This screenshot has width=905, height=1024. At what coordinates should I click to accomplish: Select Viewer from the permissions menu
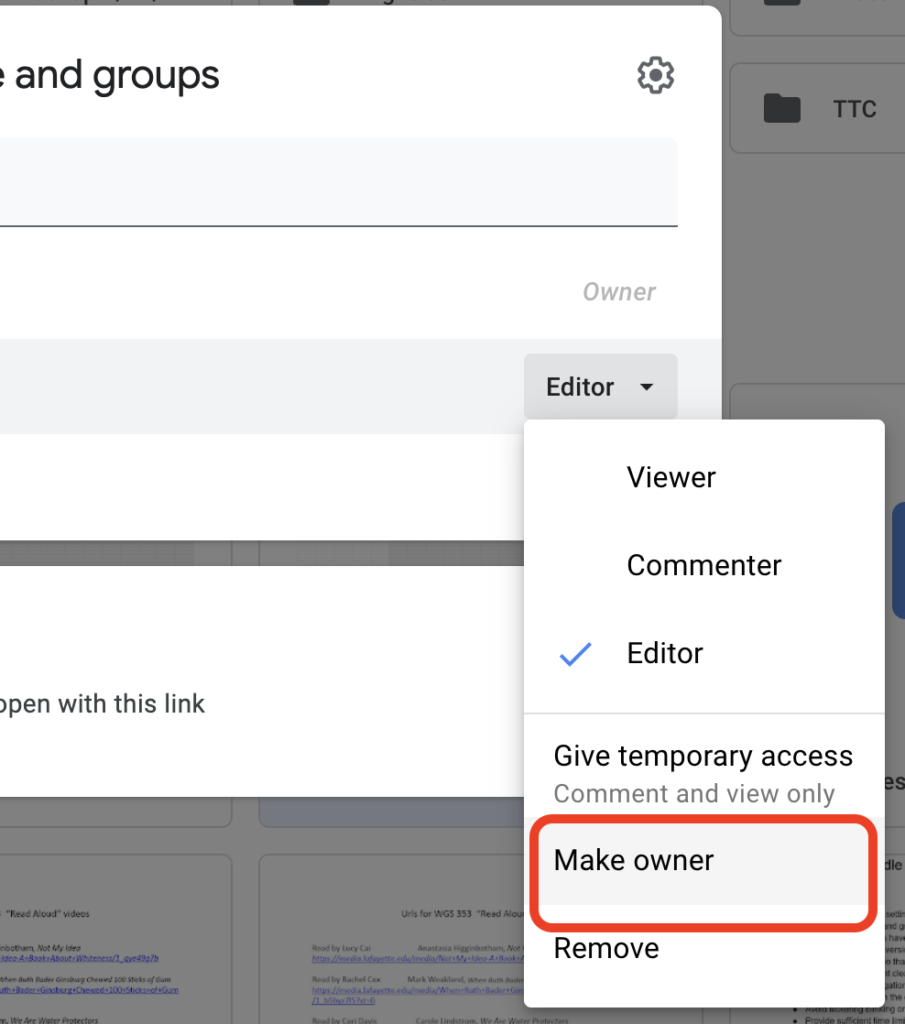670,477
